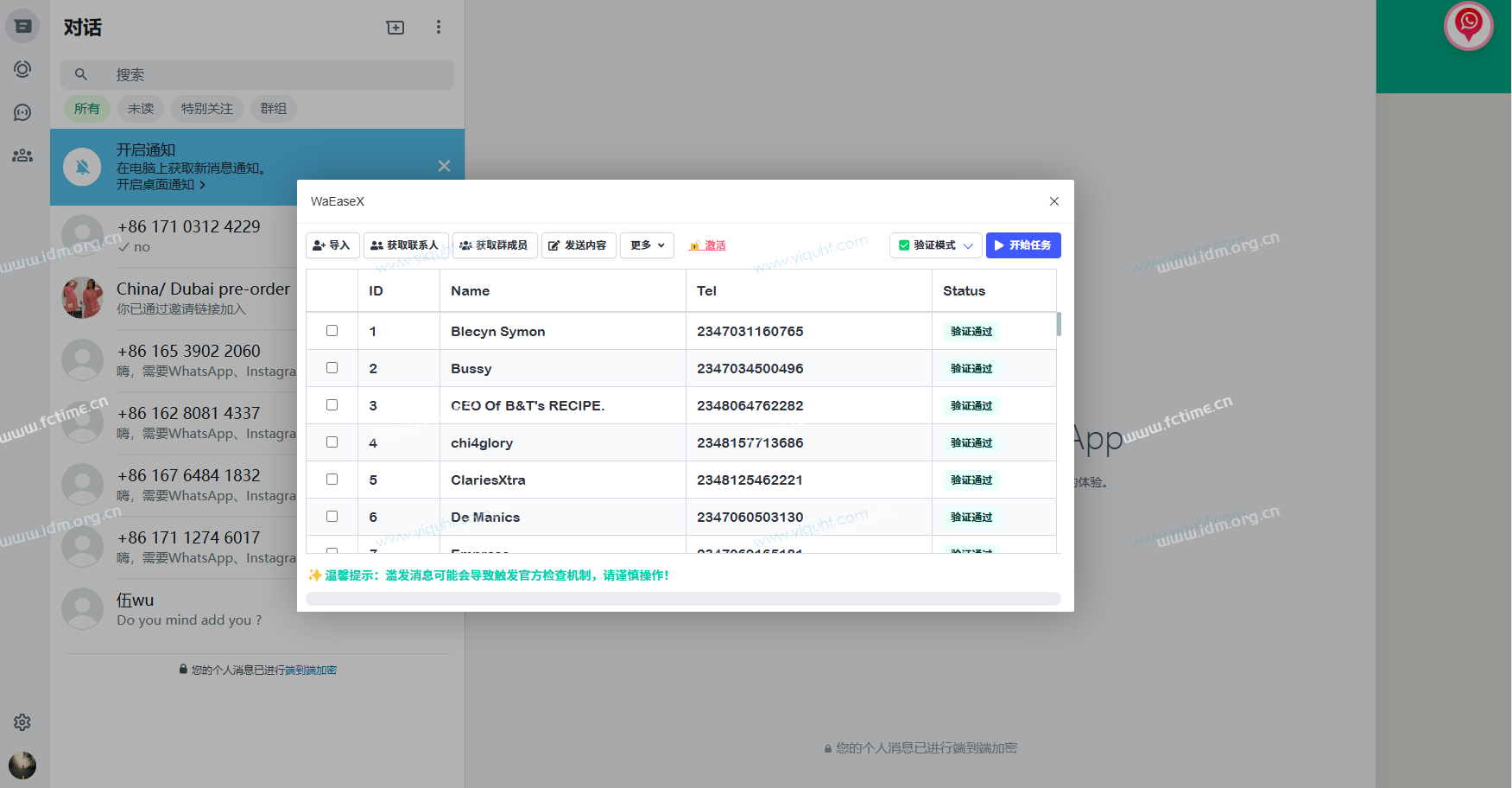Expand the 更多 dropdown

tap(647, 245)
